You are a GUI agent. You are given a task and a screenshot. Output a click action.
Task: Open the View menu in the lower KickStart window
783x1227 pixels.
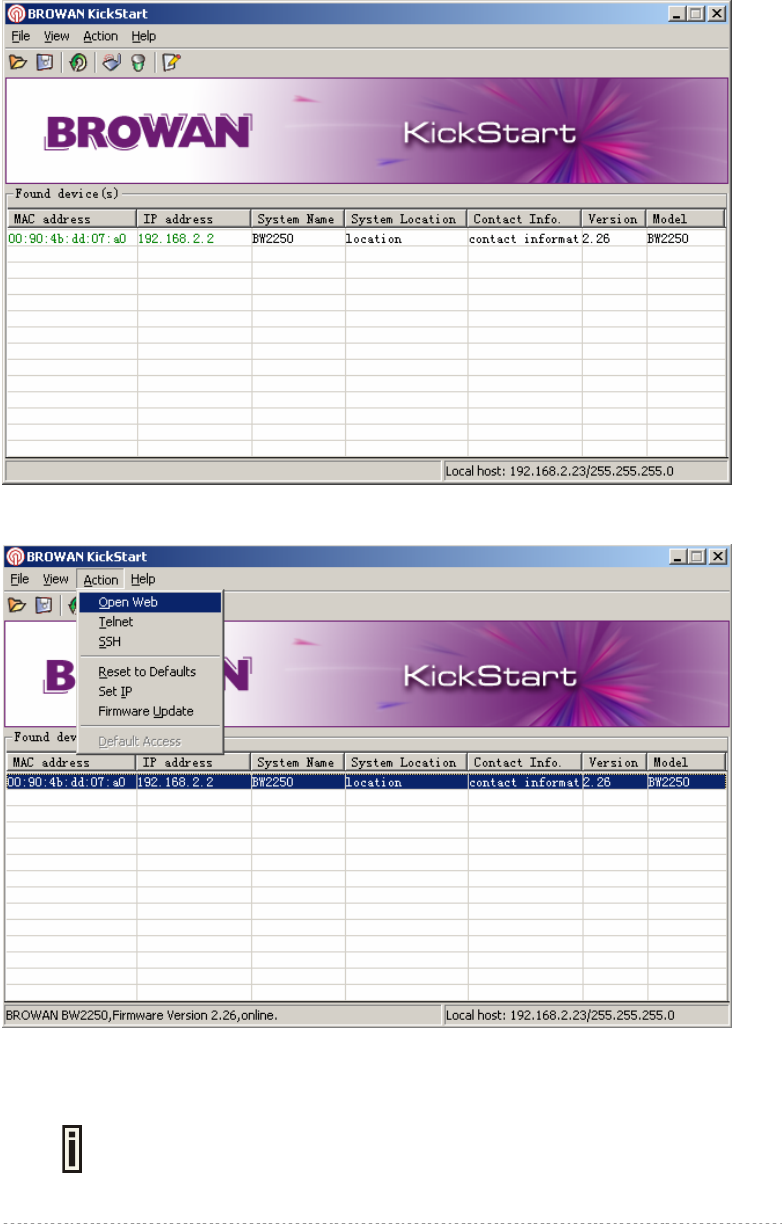click(x=57, y=579)
